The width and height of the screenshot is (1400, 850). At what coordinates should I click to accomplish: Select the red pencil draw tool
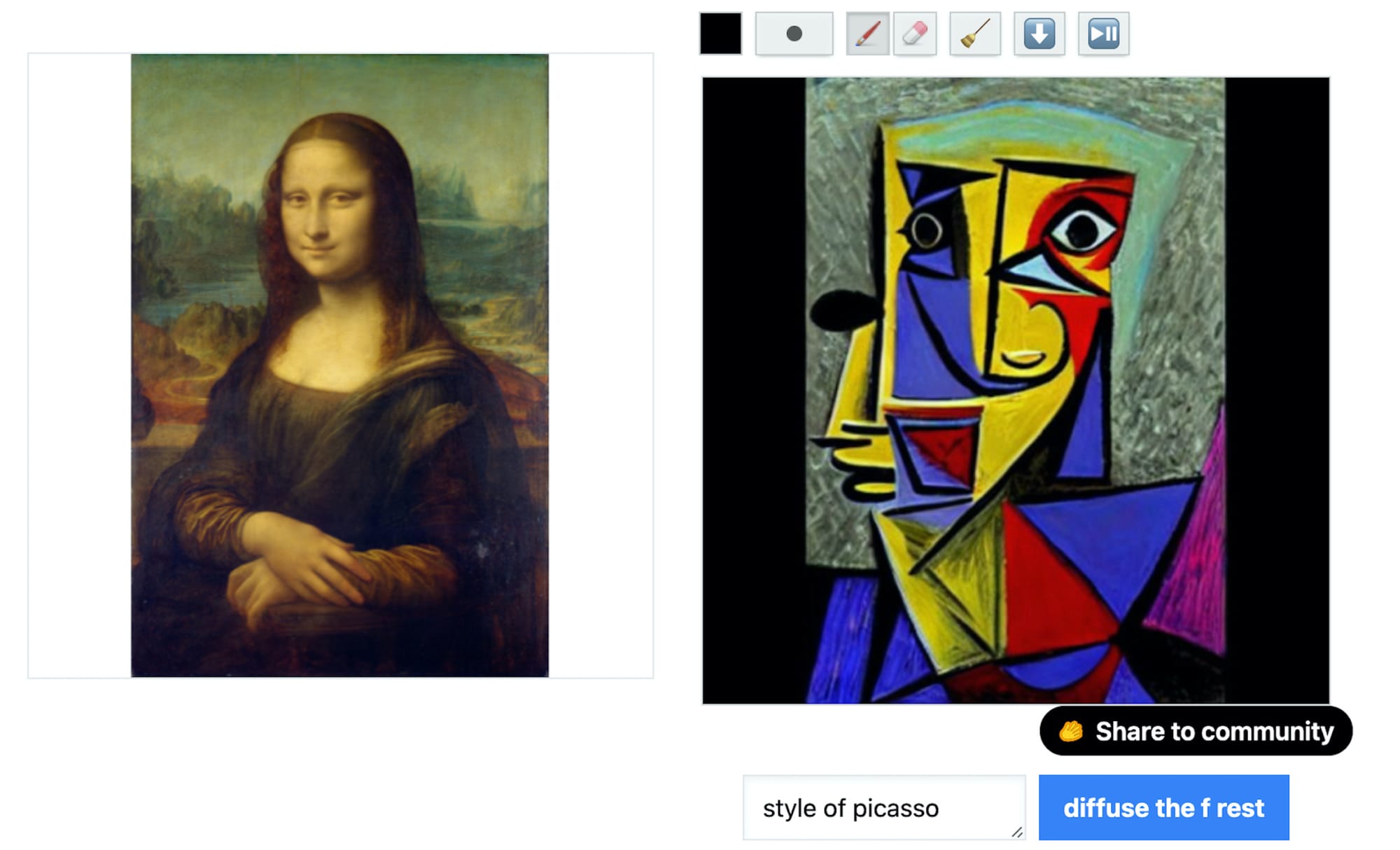pos(867,33)
